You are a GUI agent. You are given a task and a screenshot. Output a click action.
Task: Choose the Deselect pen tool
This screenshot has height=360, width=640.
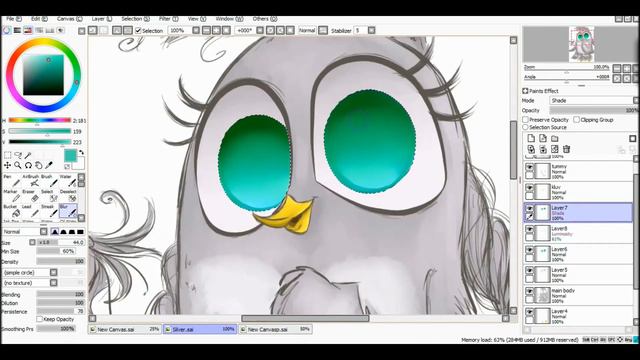[x=68, y=196]
